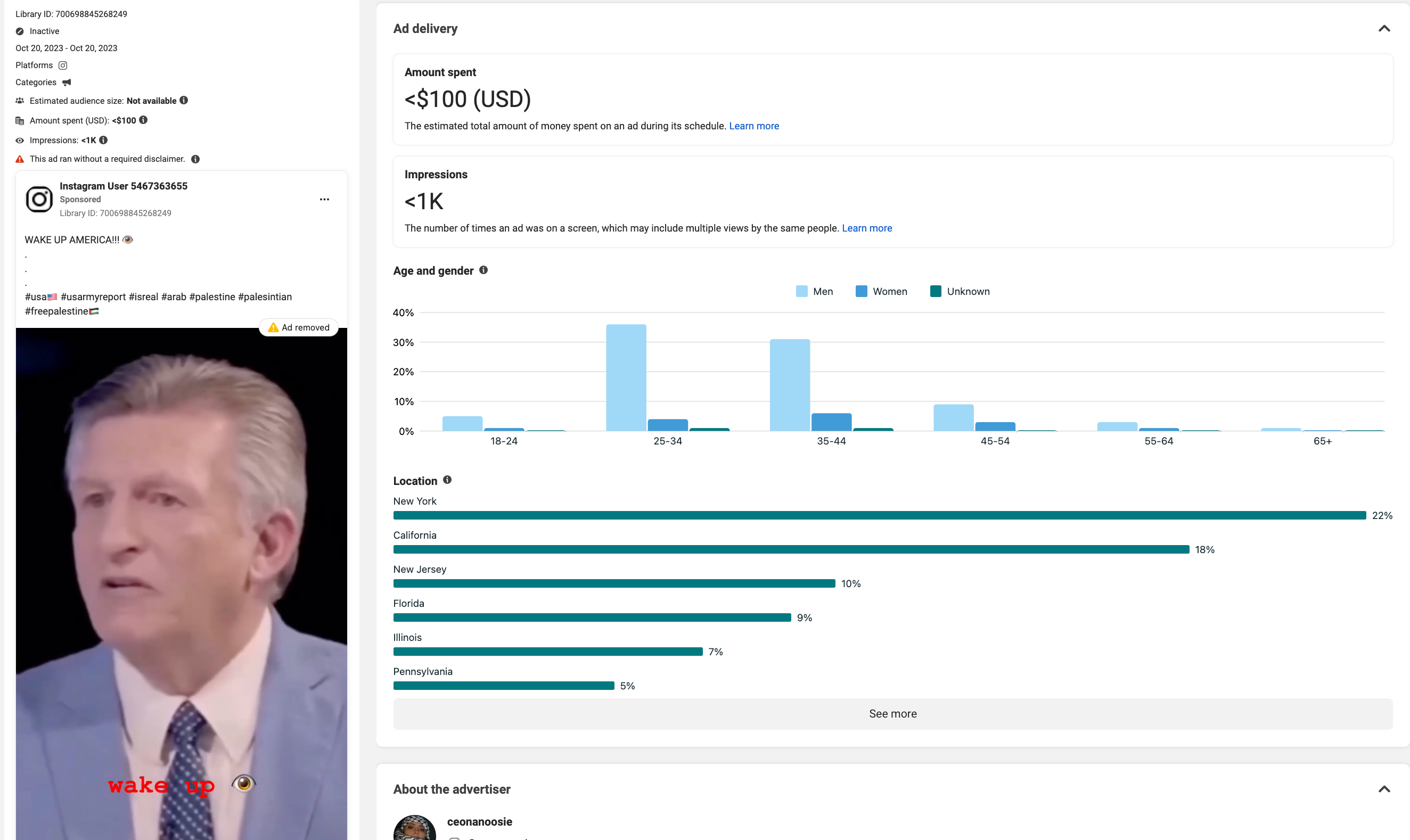Click the Age and gender info icon
1410x840 pixels.
(x=483, y=270)
